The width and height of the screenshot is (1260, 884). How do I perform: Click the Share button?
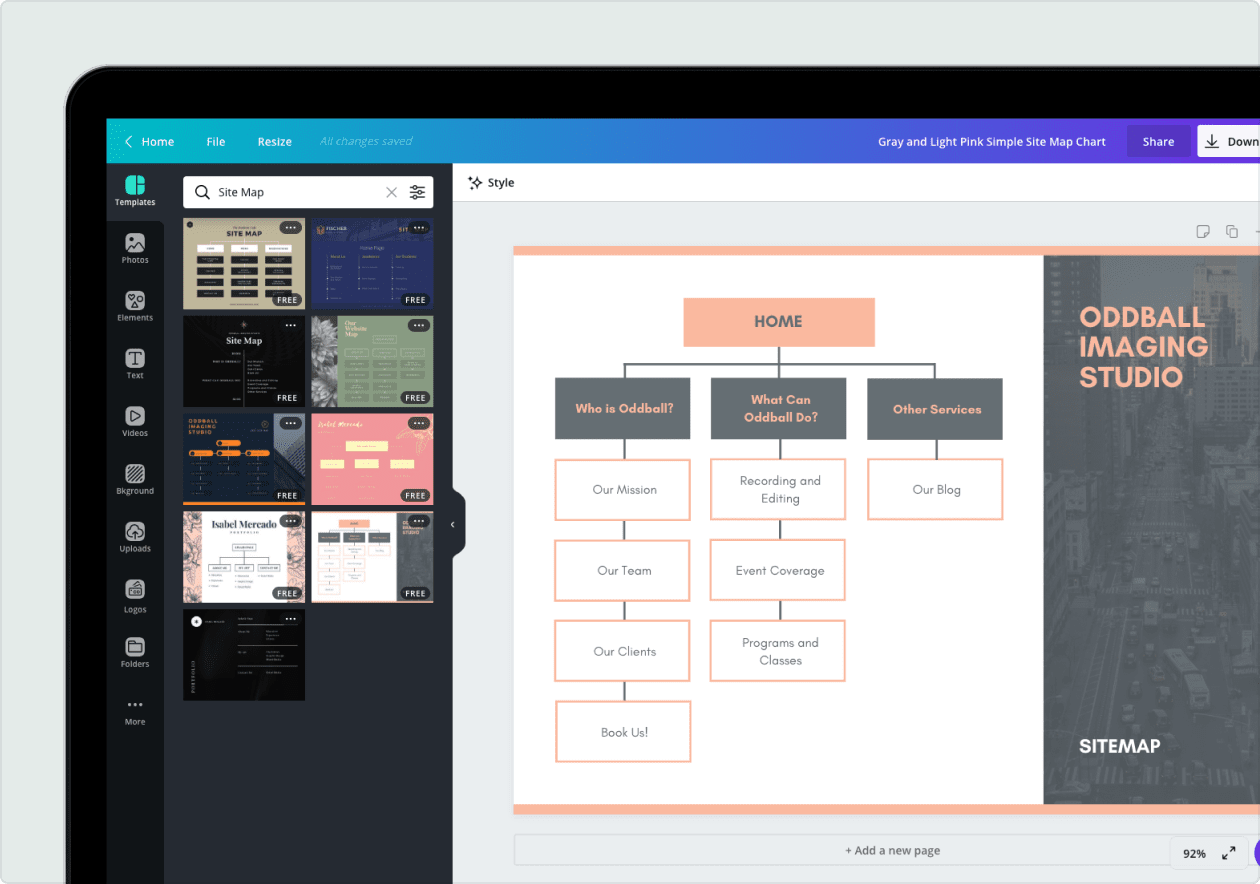point(1158,141)
